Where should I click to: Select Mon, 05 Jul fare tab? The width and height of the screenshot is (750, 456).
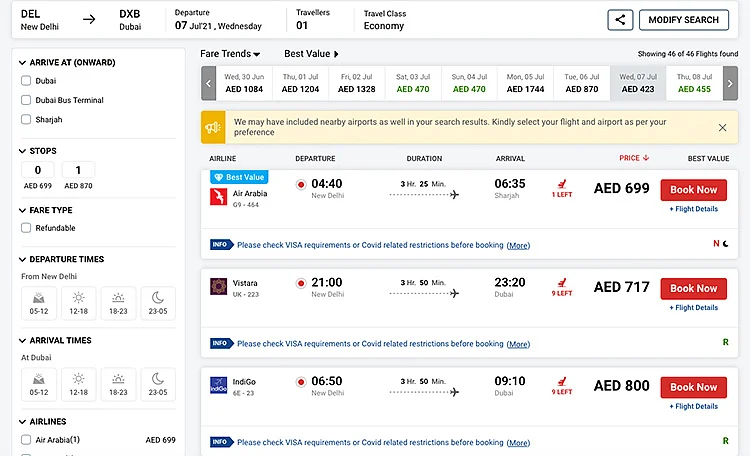525,83
